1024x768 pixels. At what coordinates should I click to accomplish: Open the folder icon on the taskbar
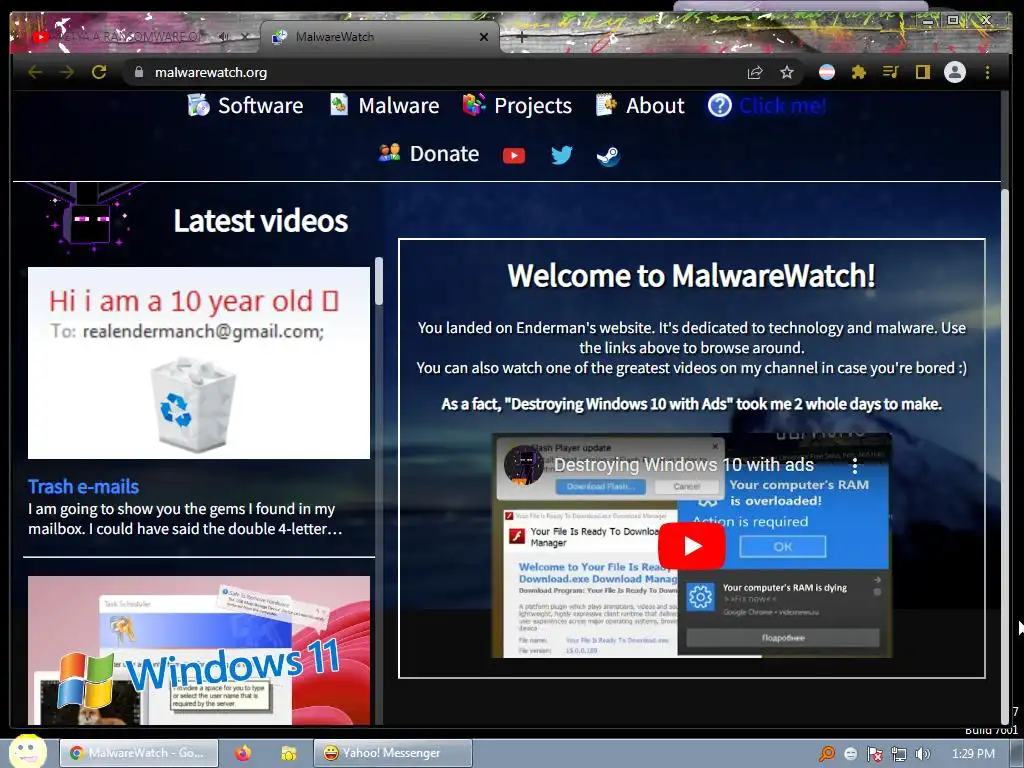tap(289, 753)
